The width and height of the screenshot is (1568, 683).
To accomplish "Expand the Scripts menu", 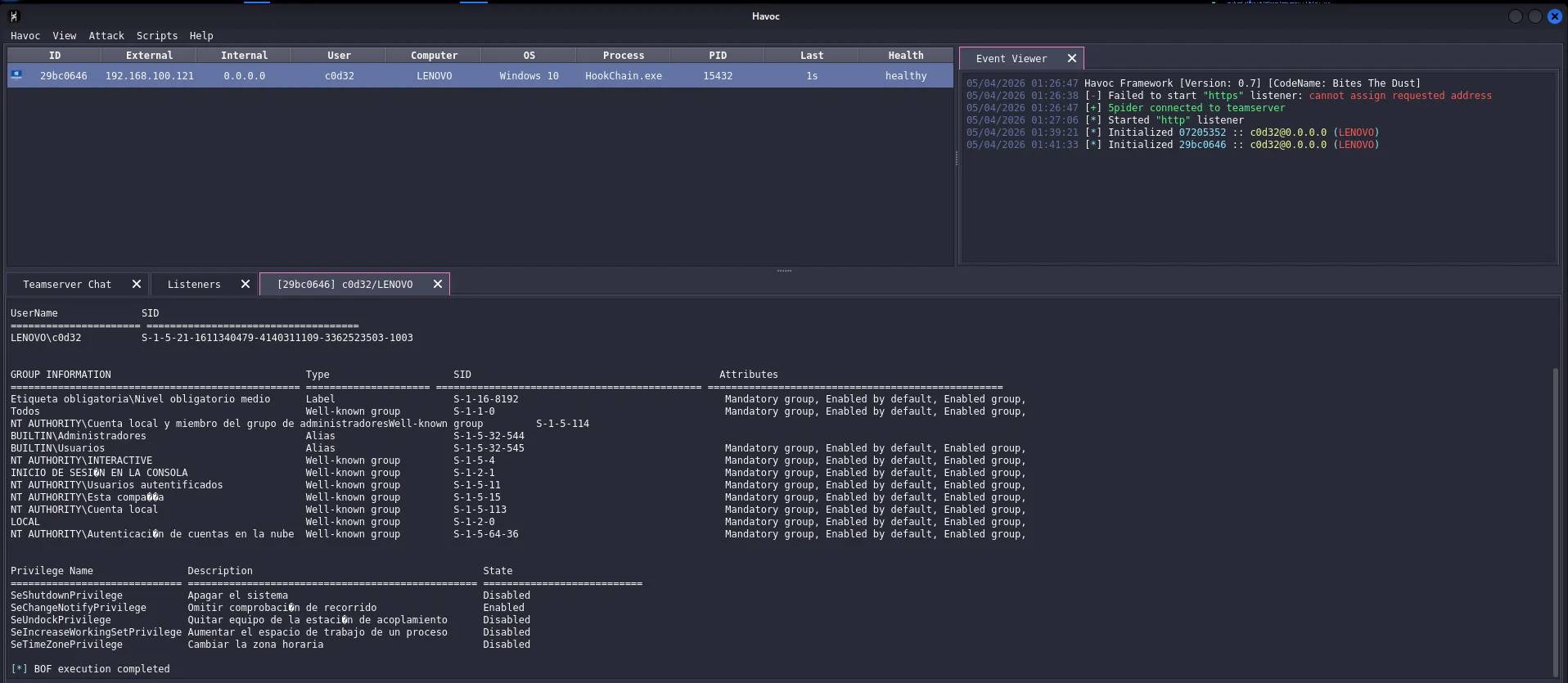I will click(x=157, y=36).
